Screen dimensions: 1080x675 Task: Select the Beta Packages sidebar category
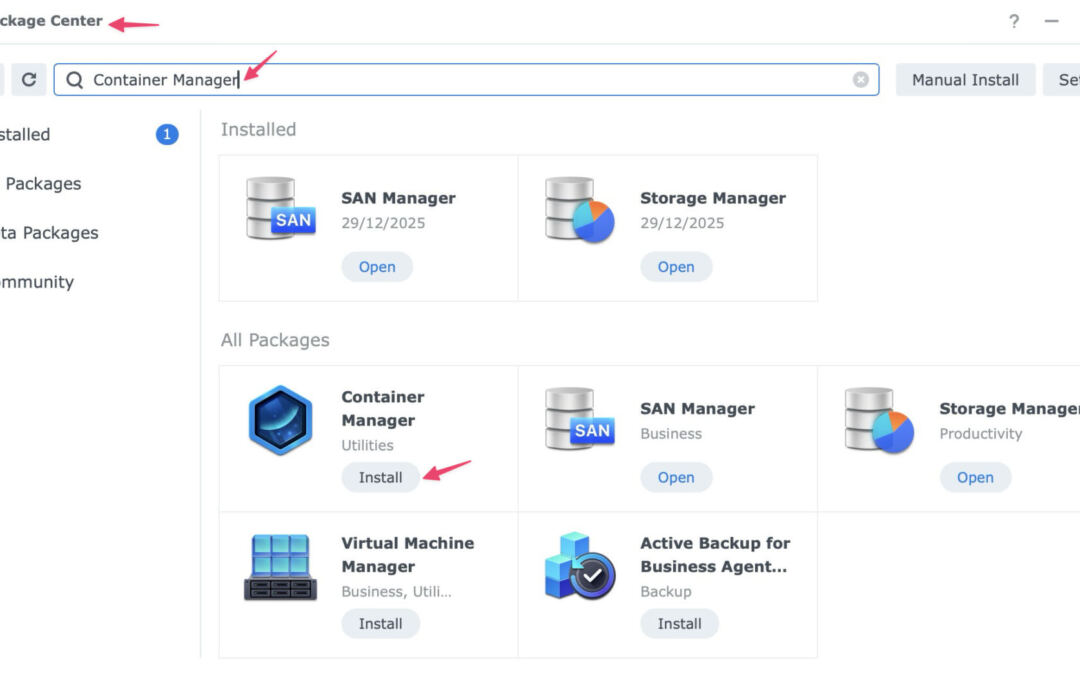50,233
